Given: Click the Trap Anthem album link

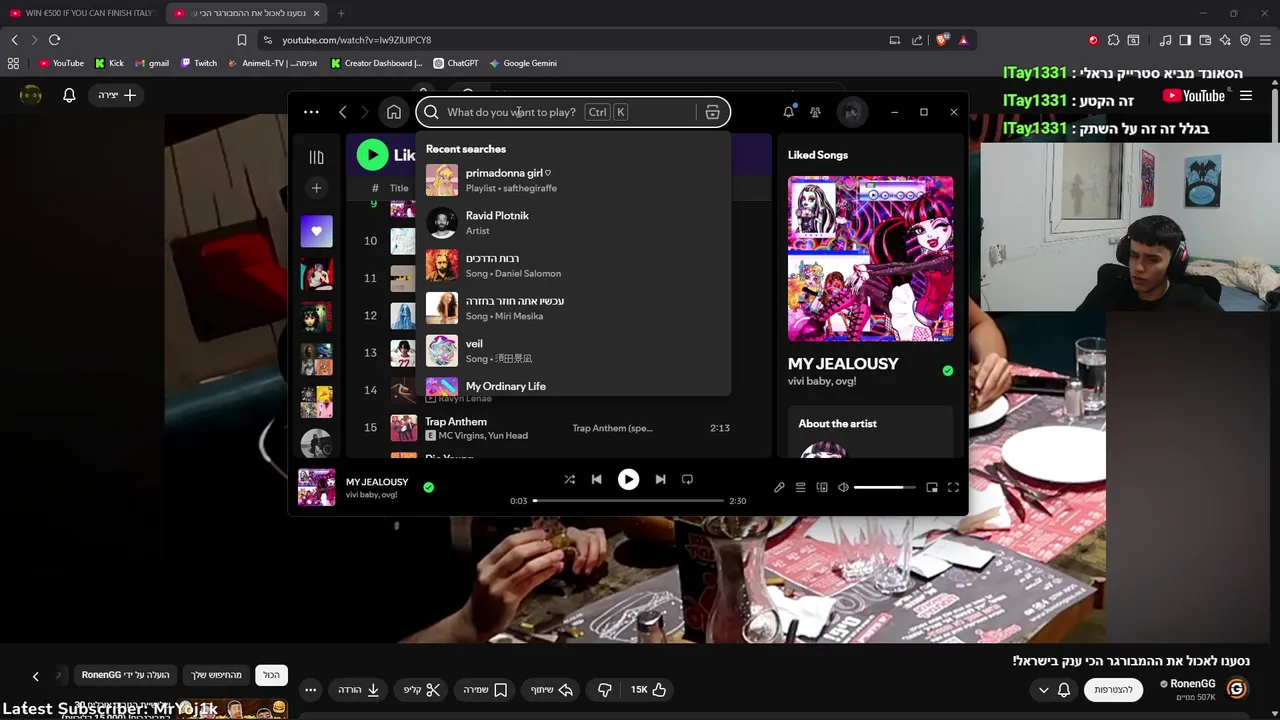Looking at the screenshot, I should tap(612, 428).
